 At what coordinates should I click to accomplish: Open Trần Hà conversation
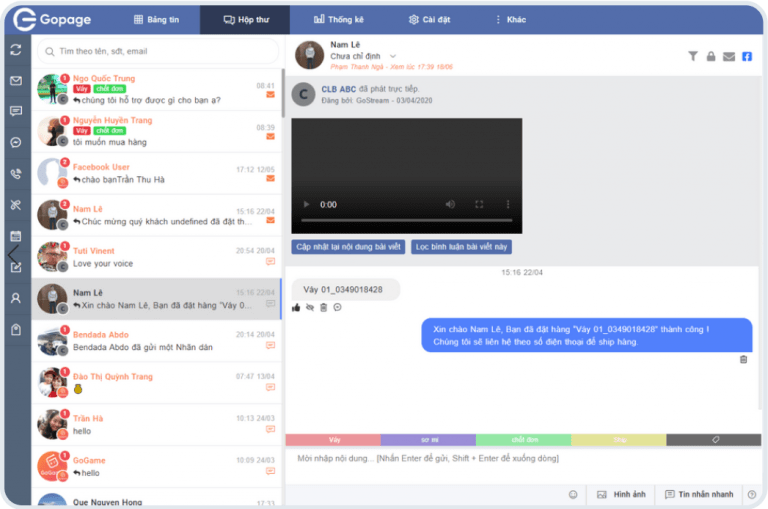point(156,425)
